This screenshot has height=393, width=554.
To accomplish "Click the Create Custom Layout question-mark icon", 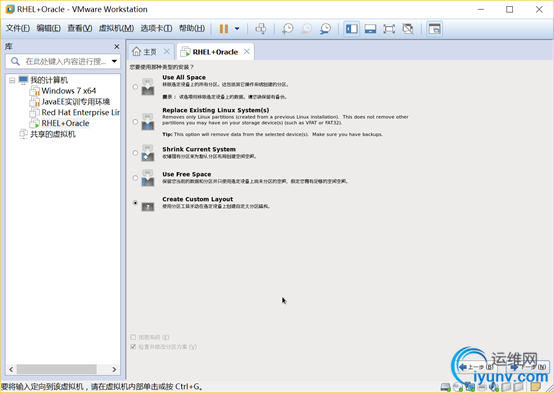I will pyautogui.click(x=148, y=207).
